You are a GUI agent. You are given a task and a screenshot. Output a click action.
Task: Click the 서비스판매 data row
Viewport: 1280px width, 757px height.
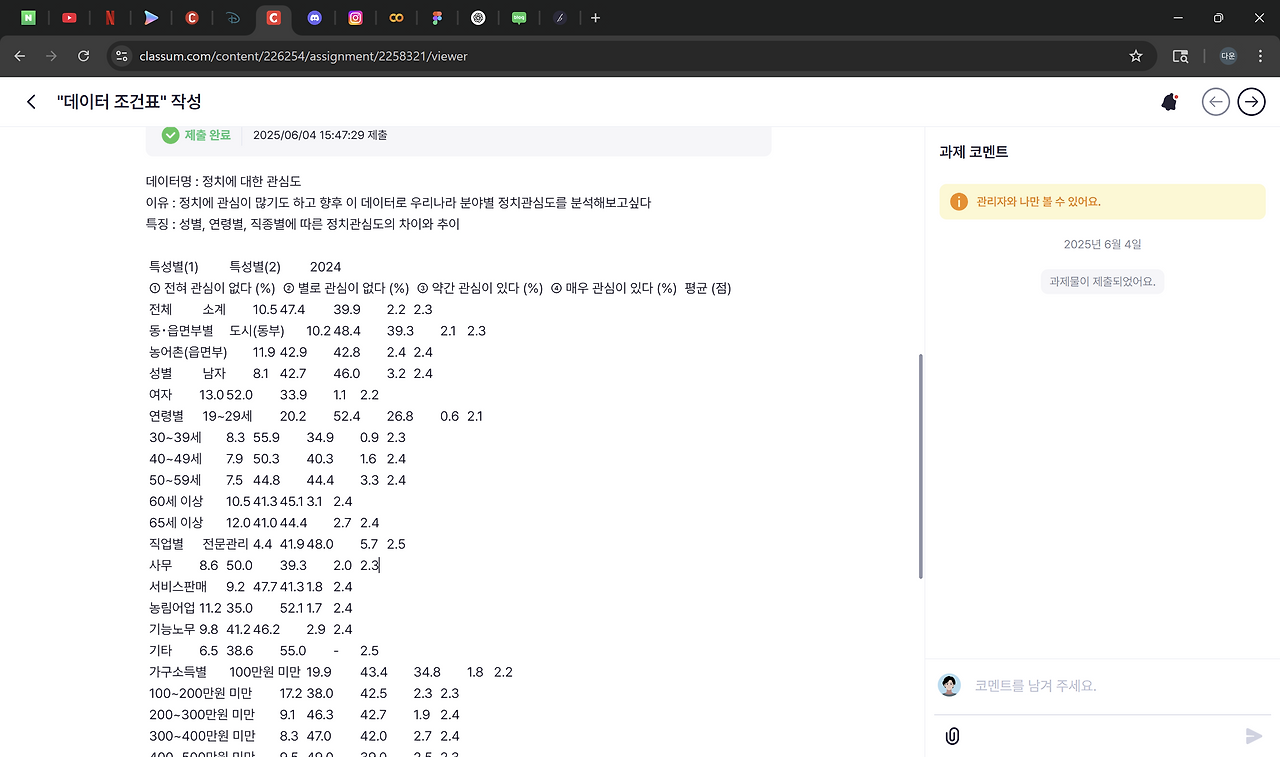251,587
